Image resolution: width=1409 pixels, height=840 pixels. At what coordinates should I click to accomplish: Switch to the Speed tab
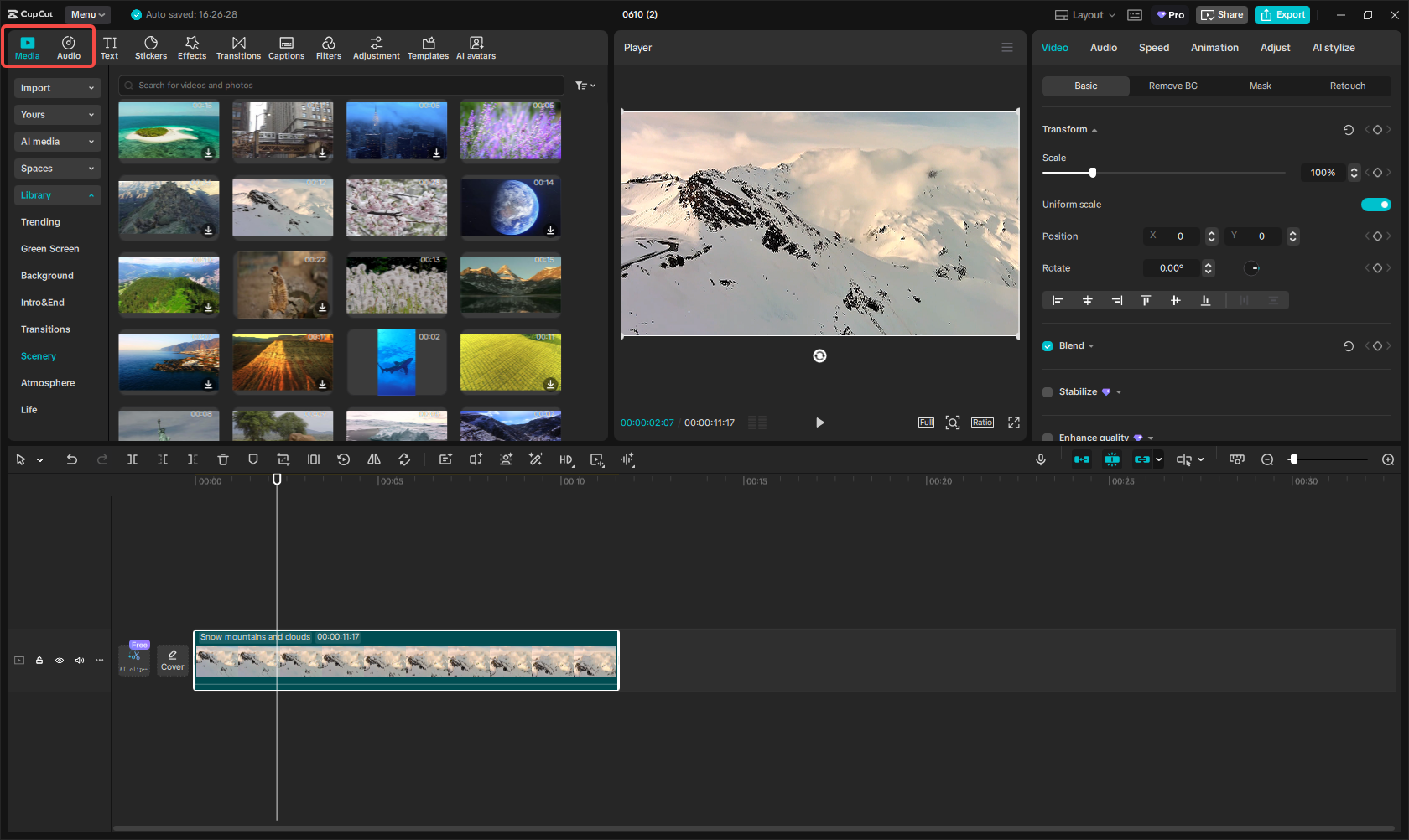pos(1153,48)
